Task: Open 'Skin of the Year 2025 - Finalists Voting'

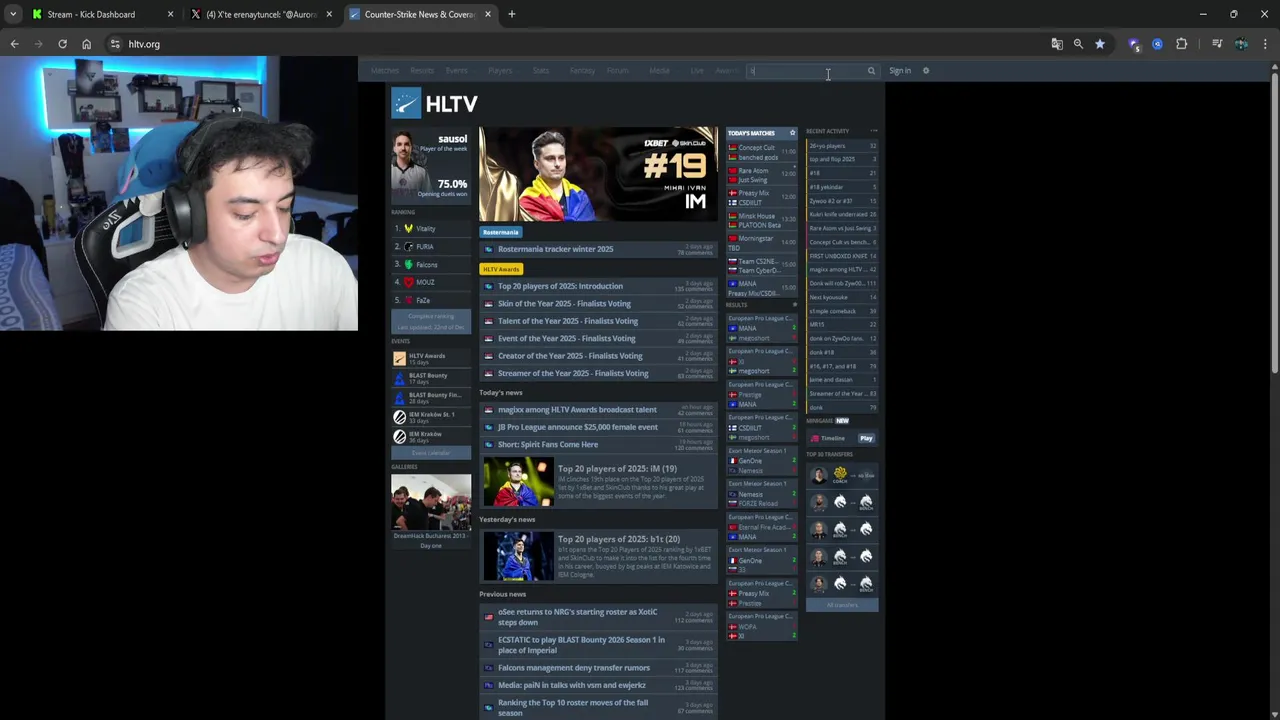Action: pos(599,304)
